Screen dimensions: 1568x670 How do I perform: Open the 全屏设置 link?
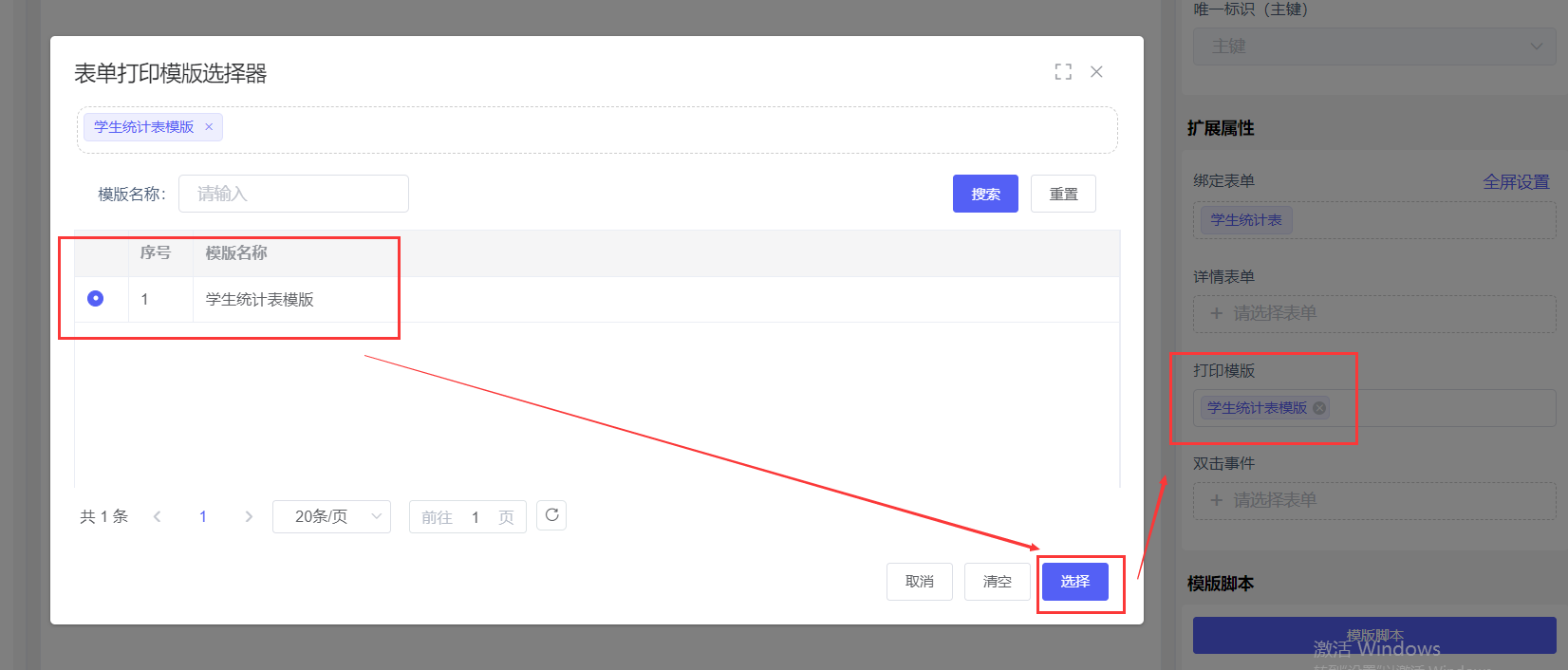(x=1516, y=182)
